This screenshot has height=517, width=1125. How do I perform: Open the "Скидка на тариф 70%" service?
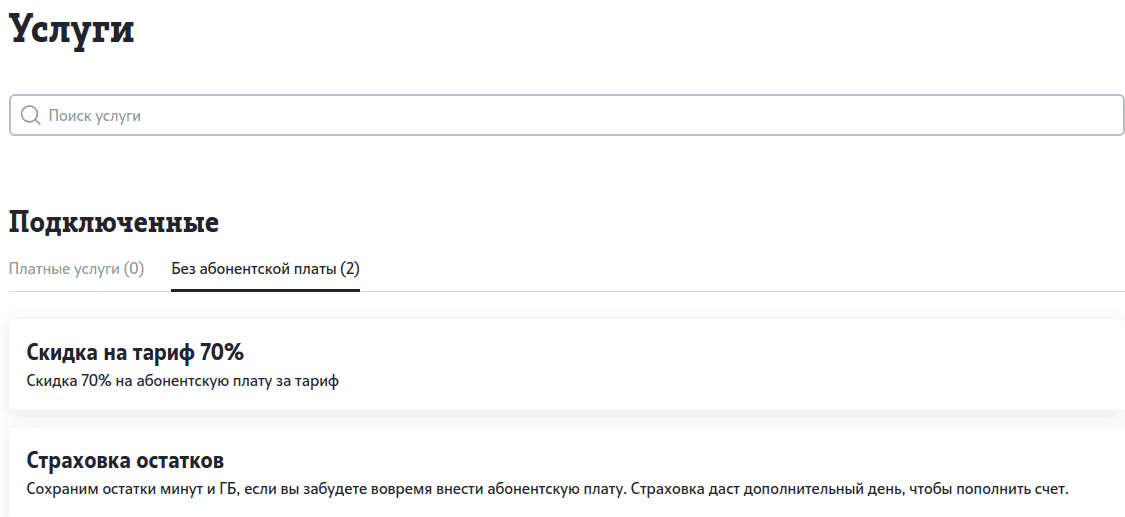click(x=135, y=352)
